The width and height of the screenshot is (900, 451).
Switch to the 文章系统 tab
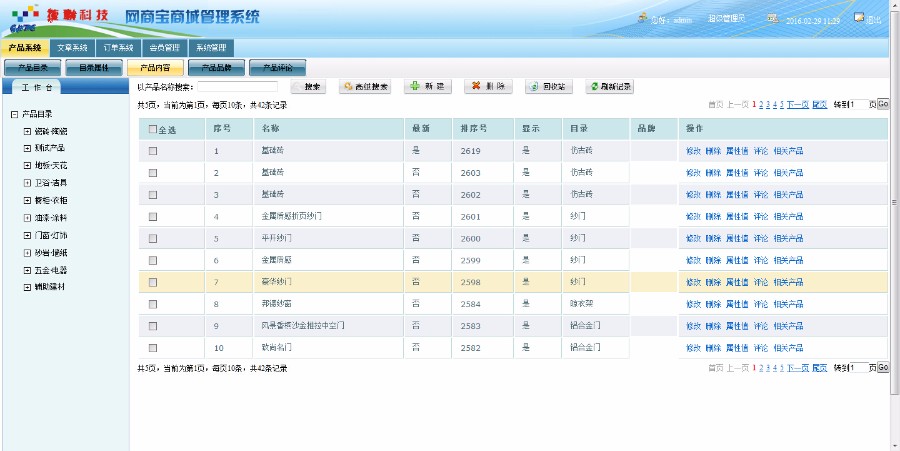click(x=72, y=48)
